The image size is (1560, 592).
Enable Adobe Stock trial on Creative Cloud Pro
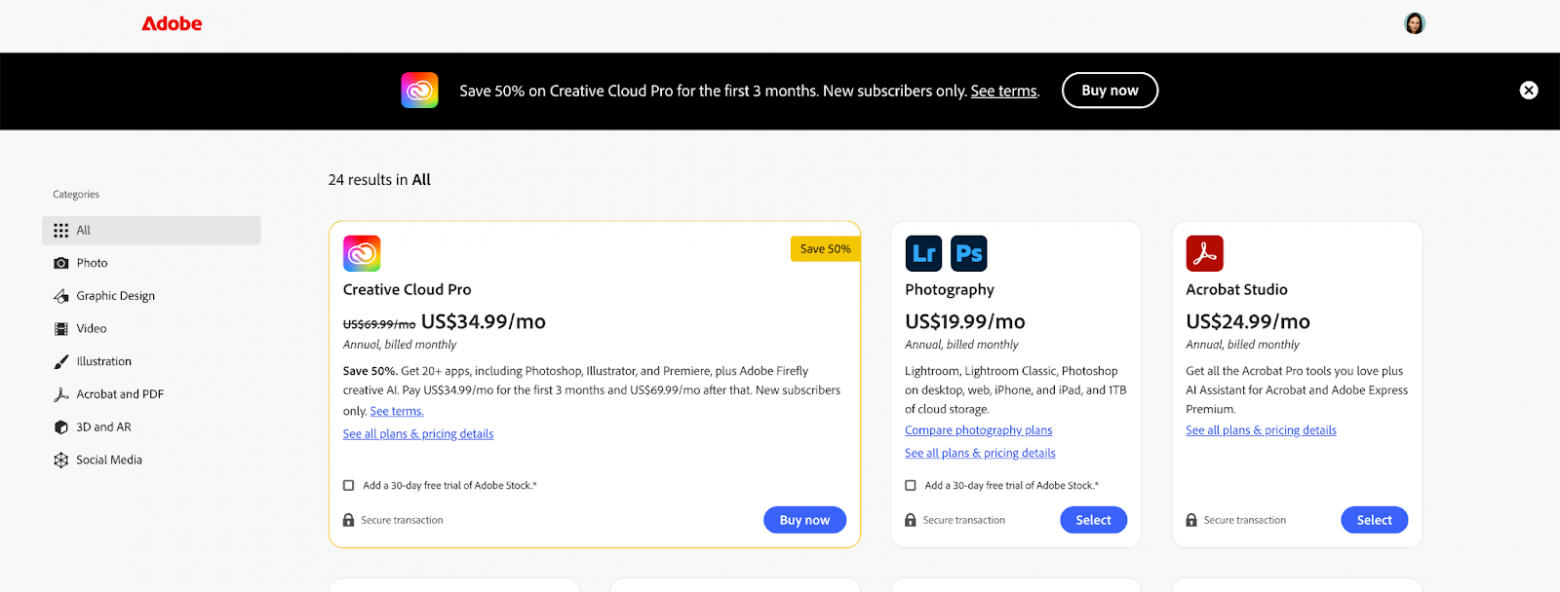(x=348, y=485)
